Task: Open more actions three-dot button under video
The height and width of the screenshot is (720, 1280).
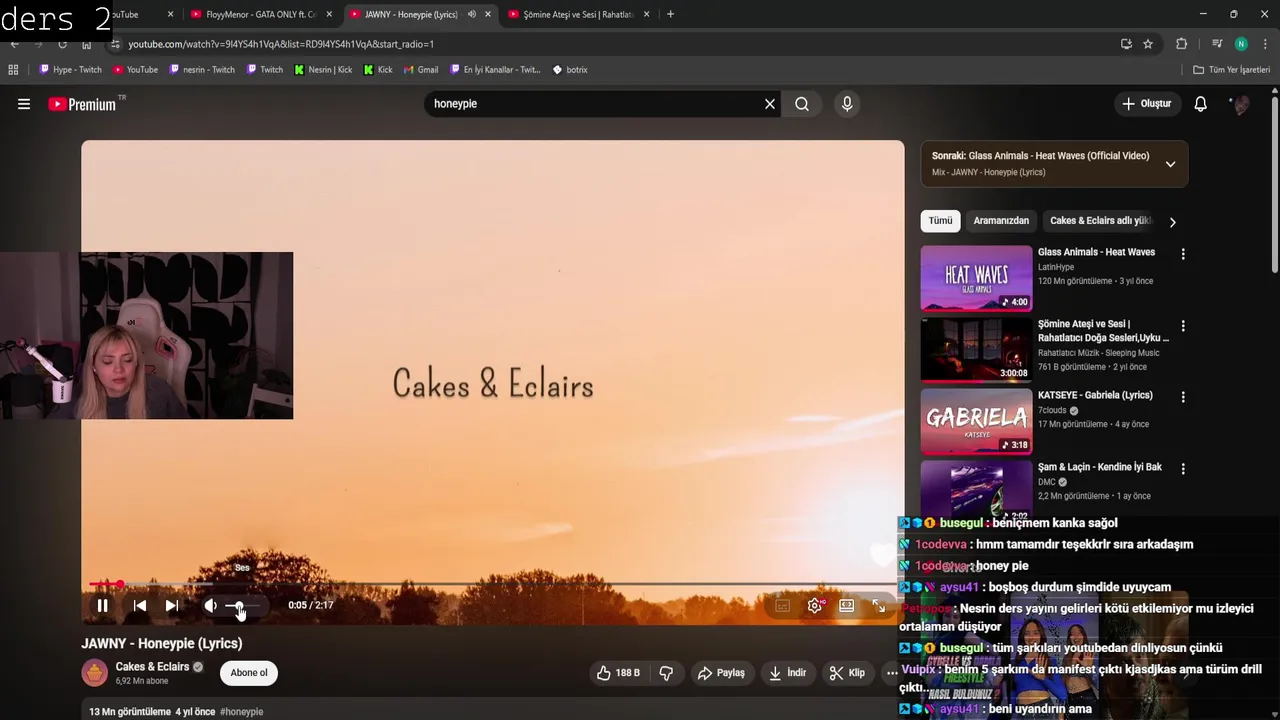Action: (x=891, y=673)
